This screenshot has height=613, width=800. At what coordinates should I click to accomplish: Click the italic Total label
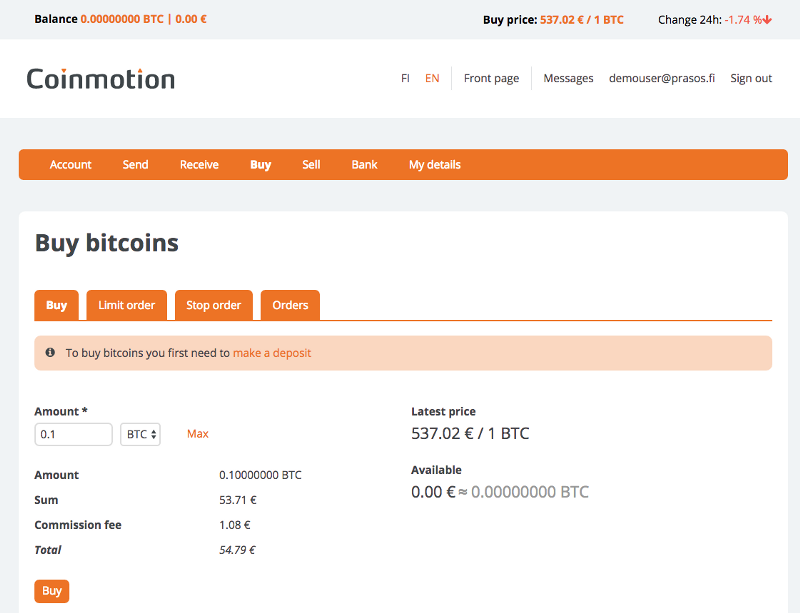click(x=47, y=550)
